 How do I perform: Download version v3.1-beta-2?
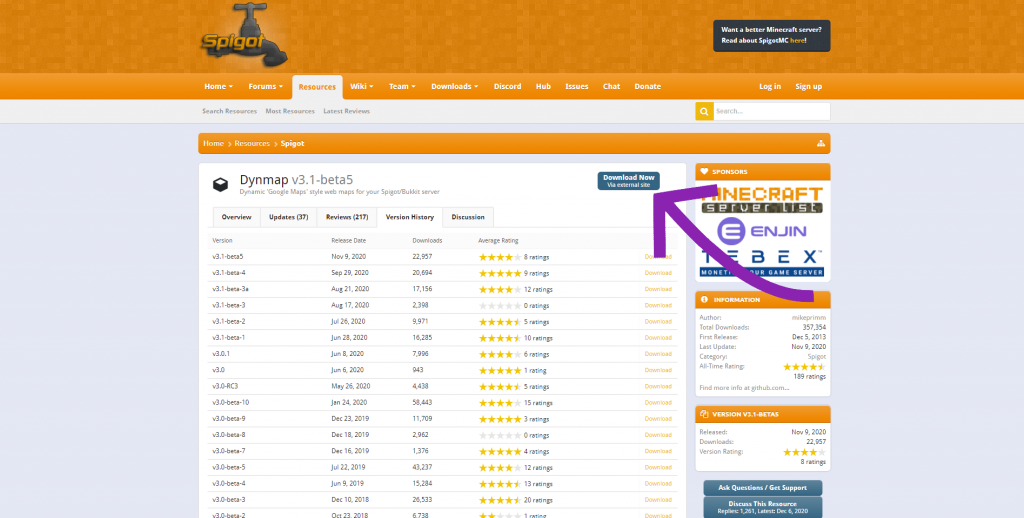coord(658,321)
